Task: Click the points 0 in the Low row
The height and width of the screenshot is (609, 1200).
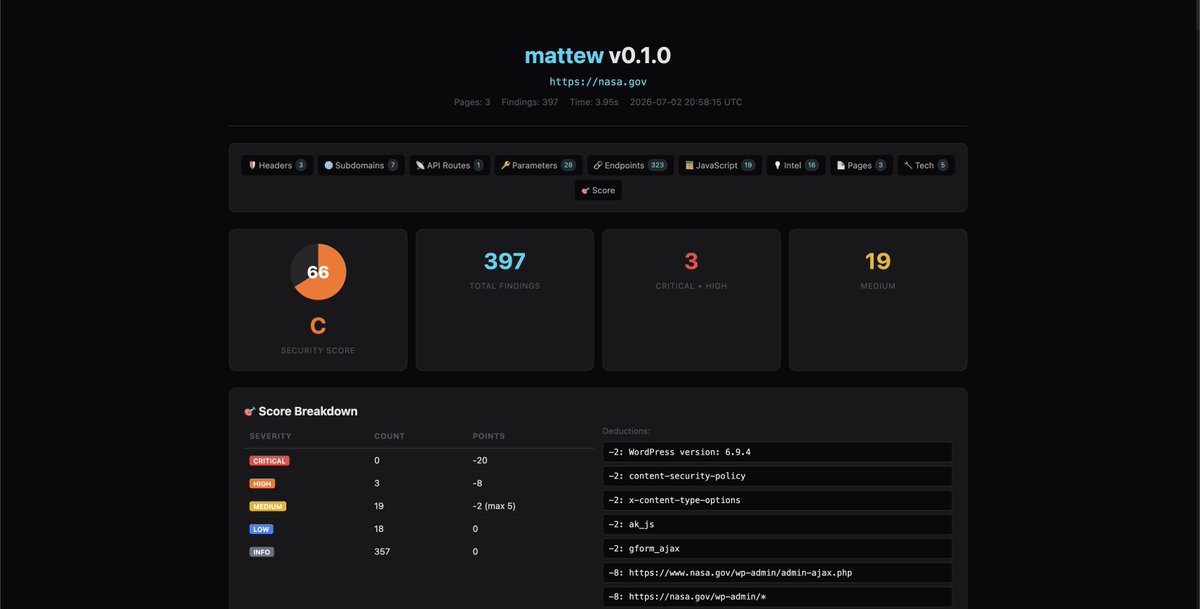Action: point(476,529)
